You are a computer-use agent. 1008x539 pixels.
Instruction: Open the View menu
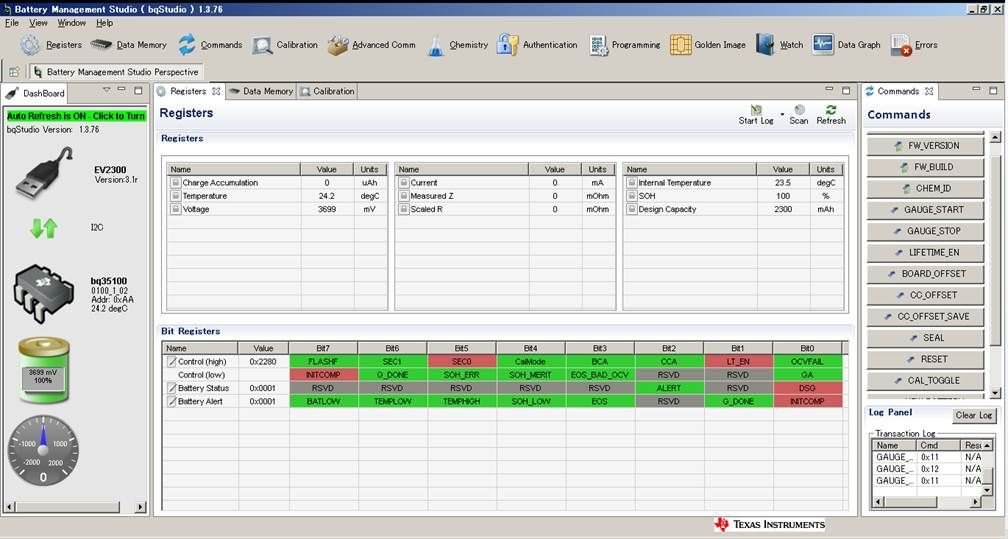pyautogui.click(x=38, y=23)
